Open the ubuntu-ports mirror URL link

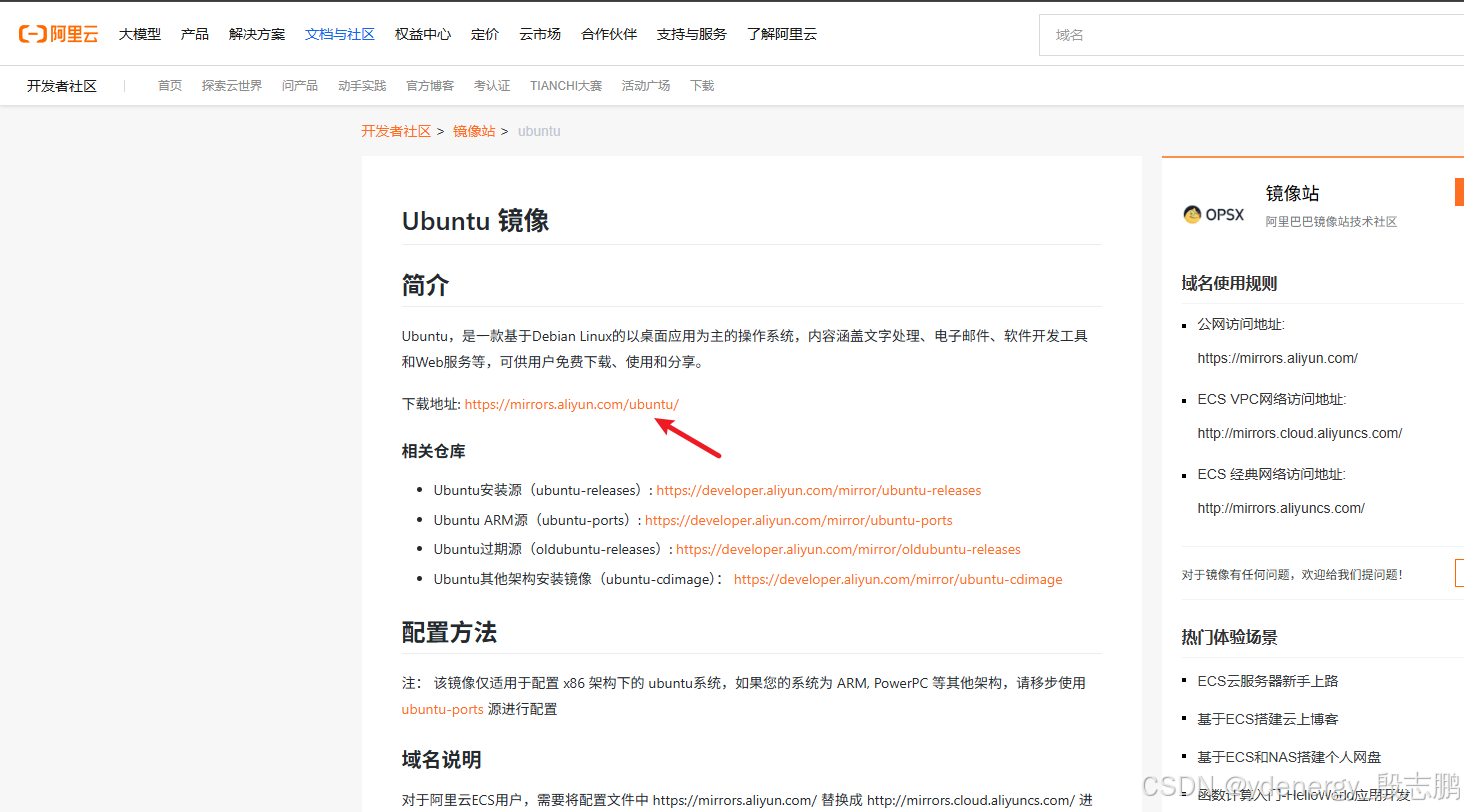(x=799, y=520)
